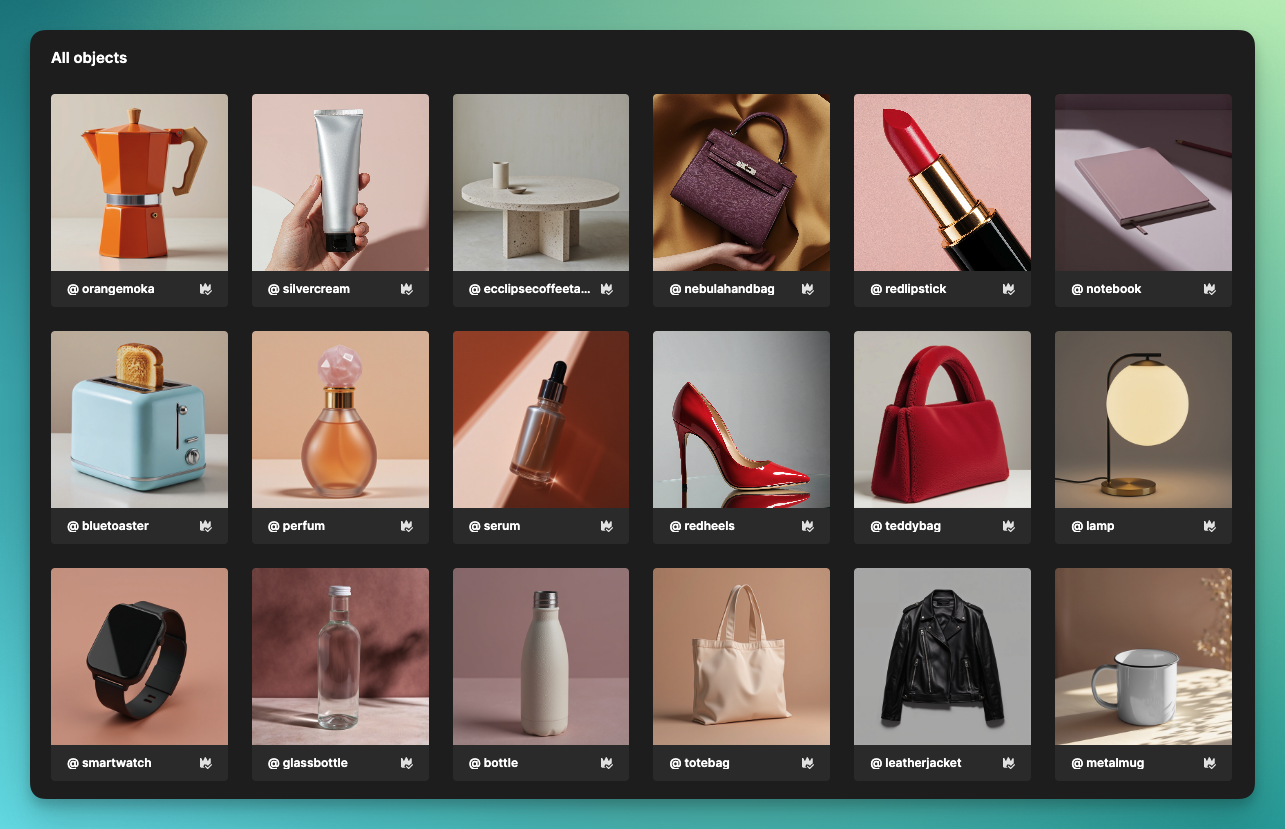The width and height of the screenshot is (1285, 829).
Task: Click the '@ ecclipsecoffeeta...' label
Action: (529, 289)
